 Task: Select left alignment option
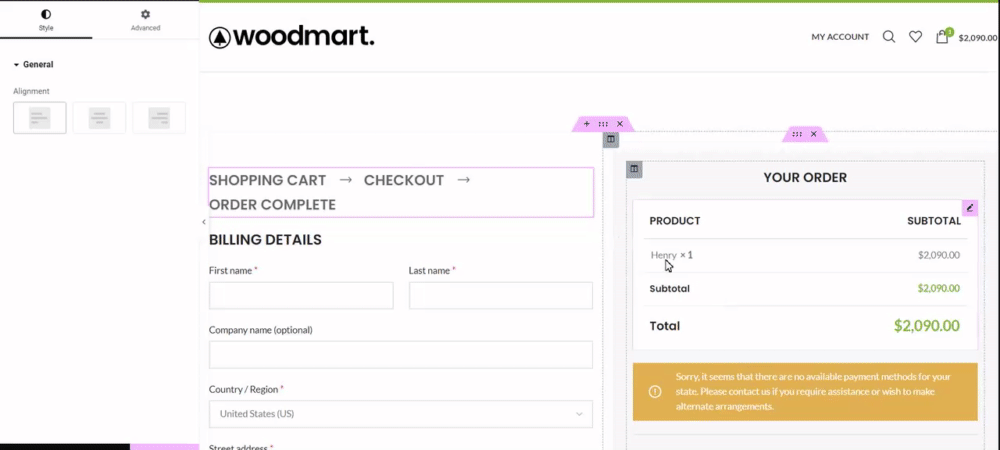click(x=40, y=118)
